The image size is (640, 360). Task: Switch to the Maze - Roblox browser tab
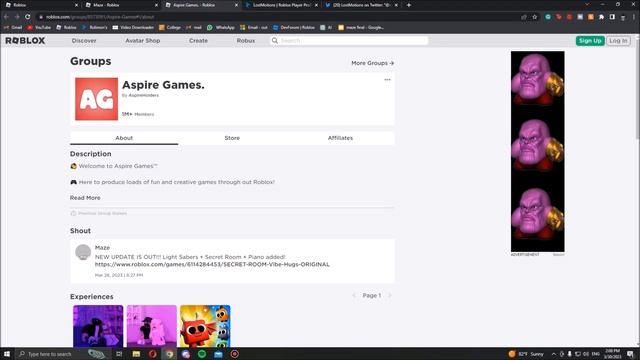click(x=122, y=5)
